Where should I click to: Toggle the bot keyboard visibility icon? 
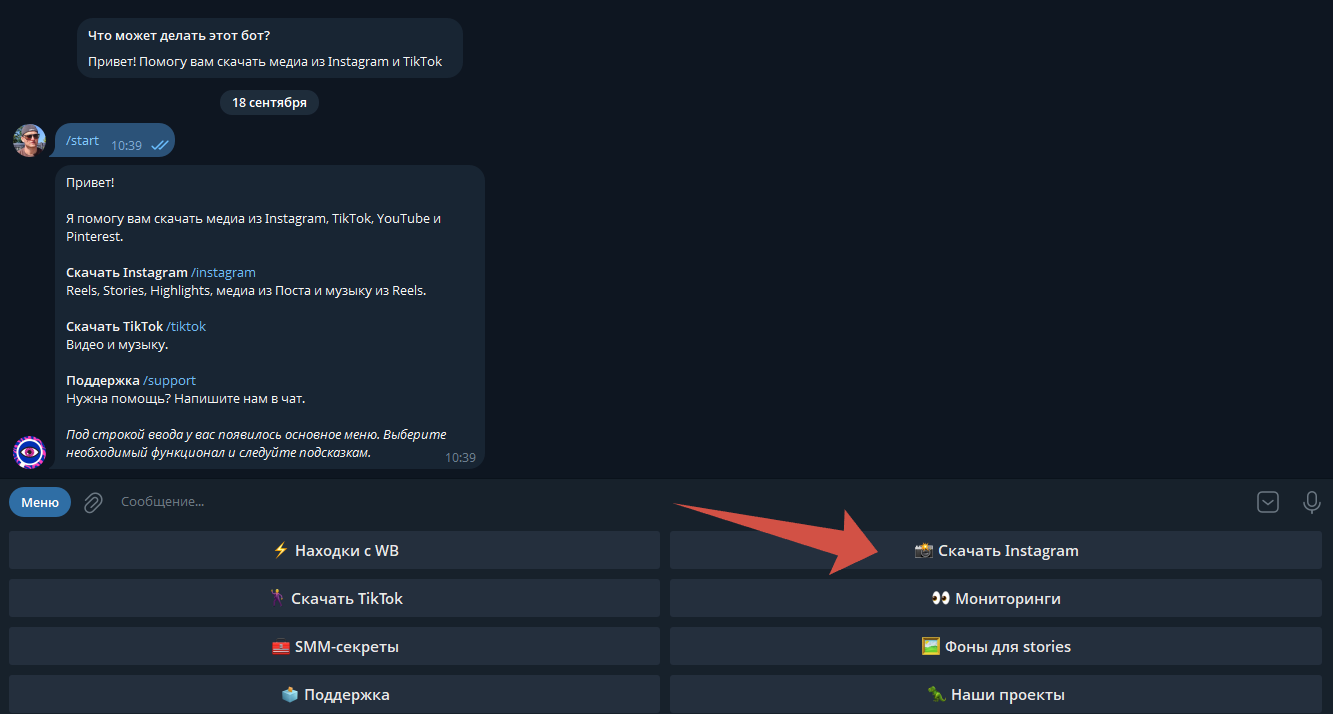click(x=1267, y=502)
